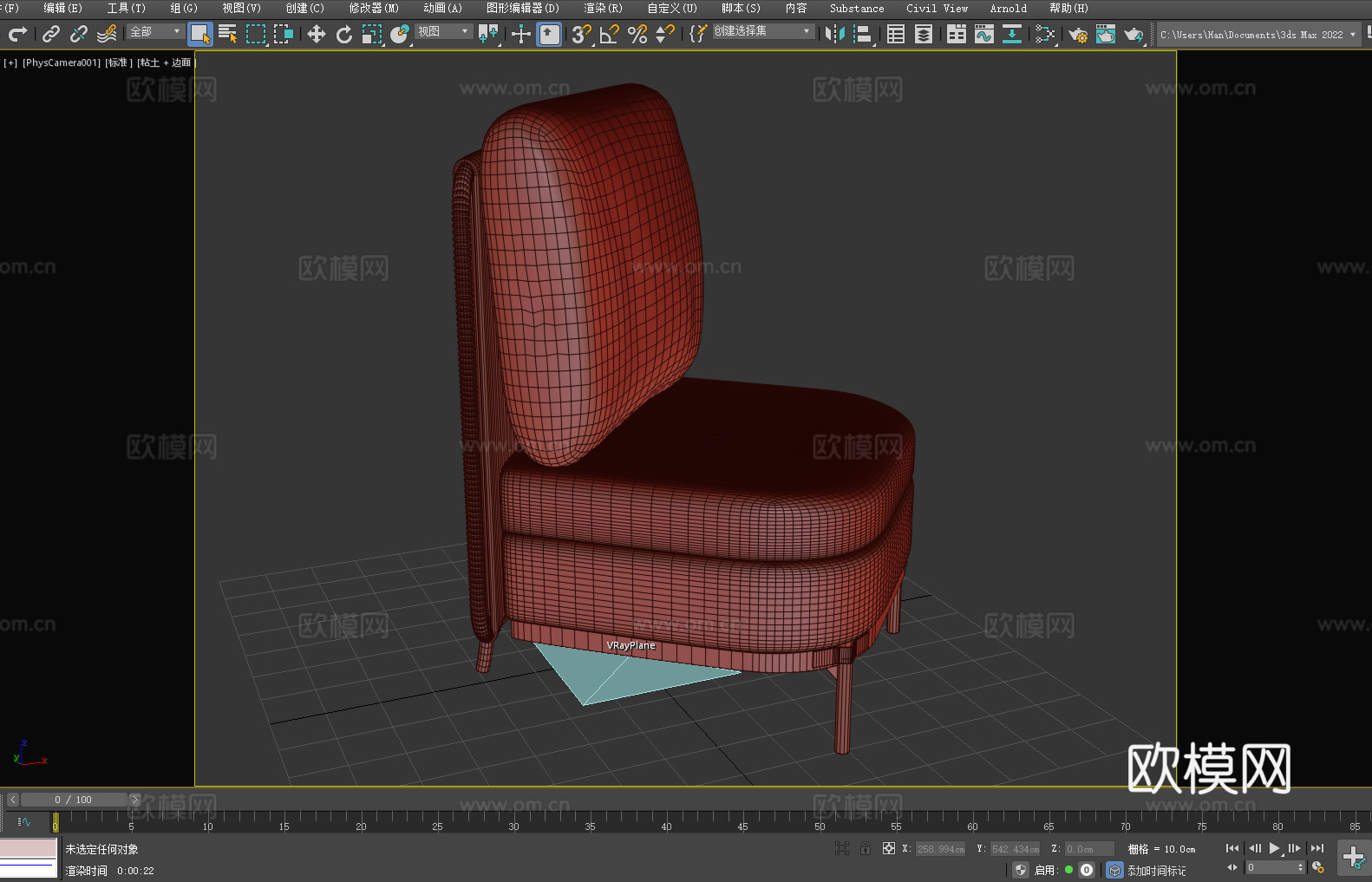Click the time slider 0 / 100 bar
1372x882 pixels.
coord(74,800)
